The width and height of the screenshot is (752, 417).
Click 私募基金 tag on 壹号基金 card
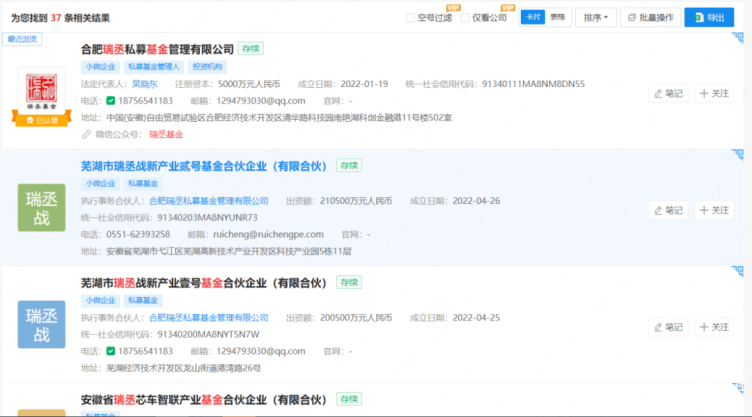[143, 300]
